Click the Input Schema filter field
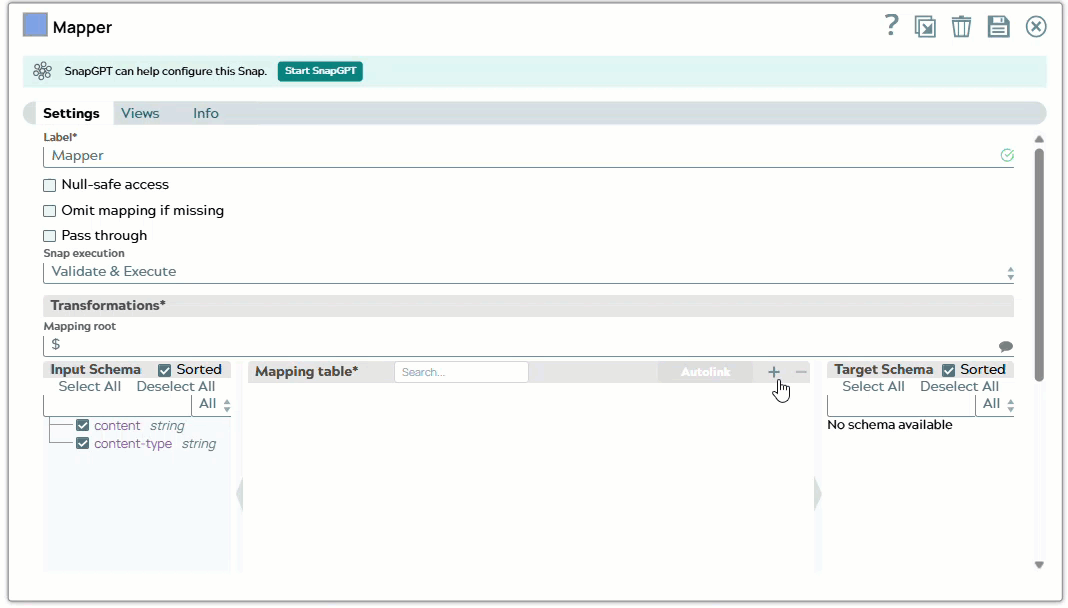Screen dimensions: 1068x608 (x=118, y=405)
